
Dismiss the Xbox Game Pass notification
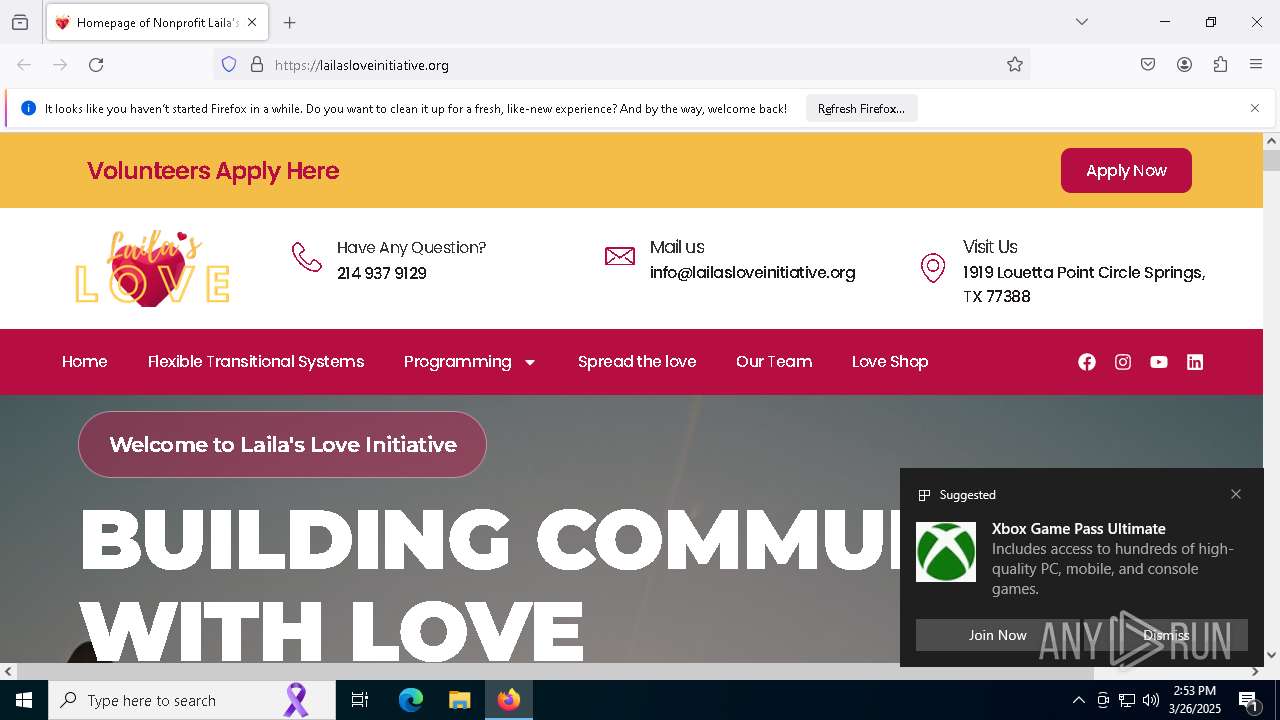click(1166, 635)
